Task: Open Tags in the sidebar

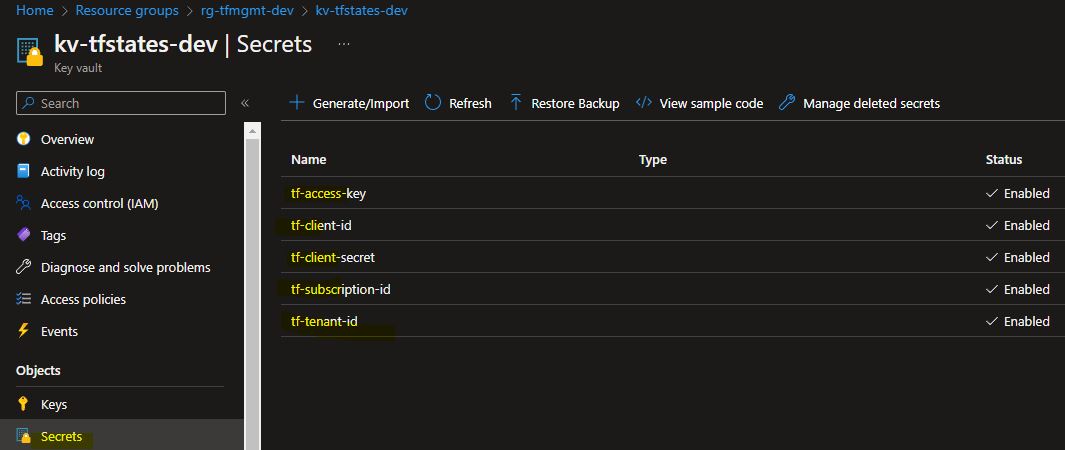Action: coord(54,235)
